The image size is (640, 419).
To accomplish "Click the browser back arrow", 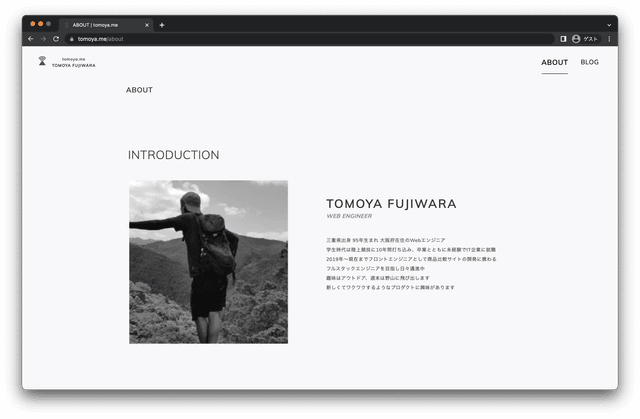I will [x=31, y=39].
